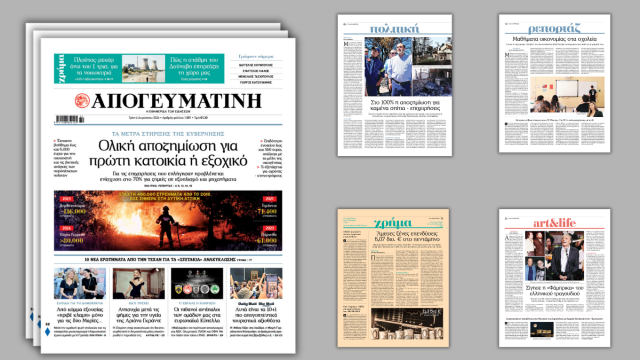
Task: Open the πολιτική page thumbnail
Action: pyautogui.click(x=395, y=85)
